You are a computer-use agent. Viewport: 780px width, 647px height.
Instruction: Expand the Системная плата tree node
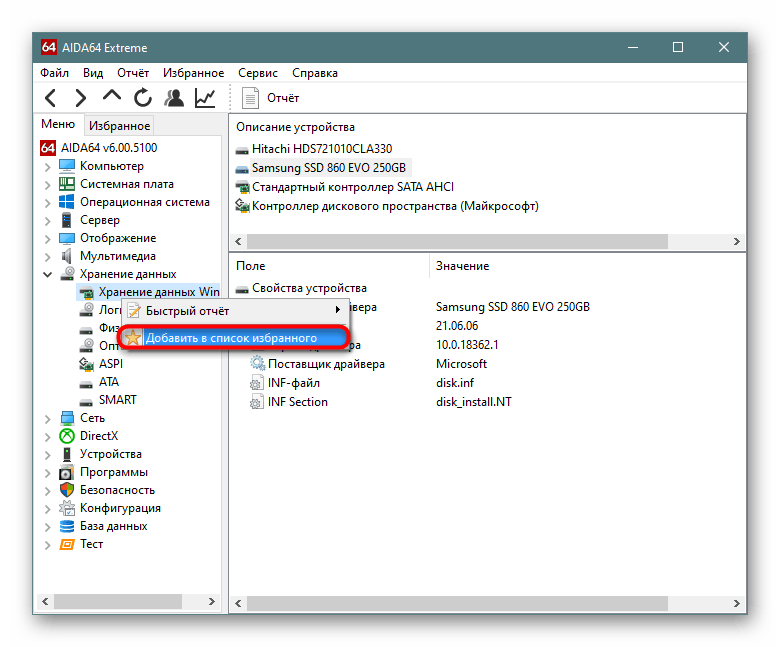[47, 185]
